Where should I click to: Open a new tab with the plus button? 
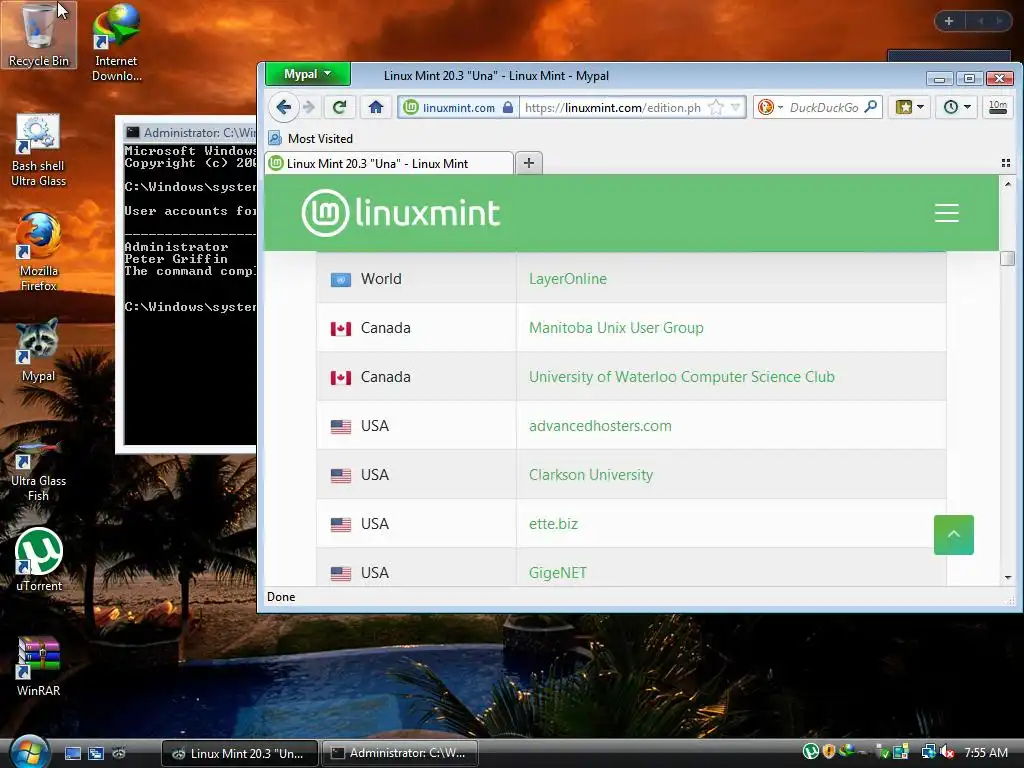click(529, 163)
